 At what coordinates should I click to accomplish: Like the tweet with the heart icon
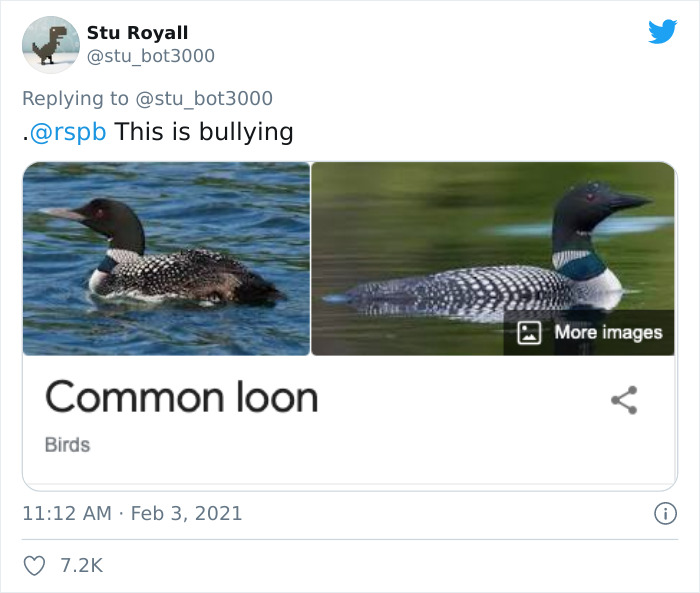34,565
